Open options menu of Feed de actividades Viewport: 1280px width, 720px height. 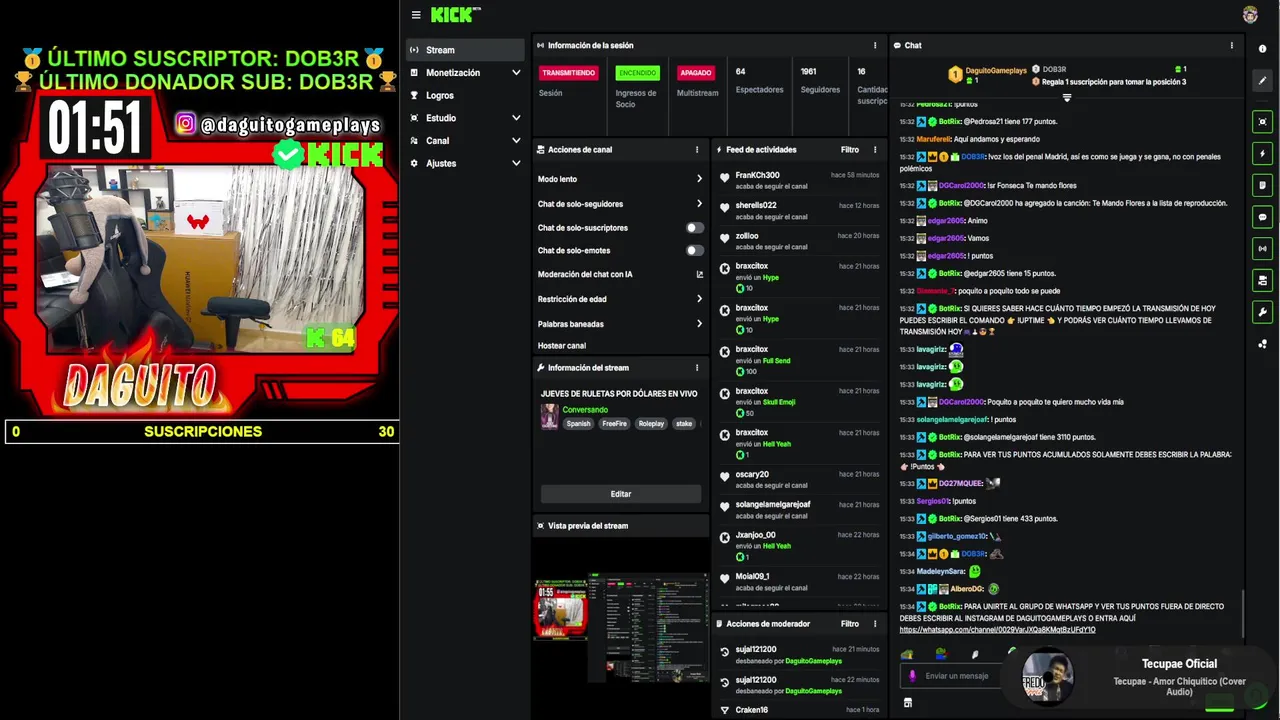click(x=875, y=150)
